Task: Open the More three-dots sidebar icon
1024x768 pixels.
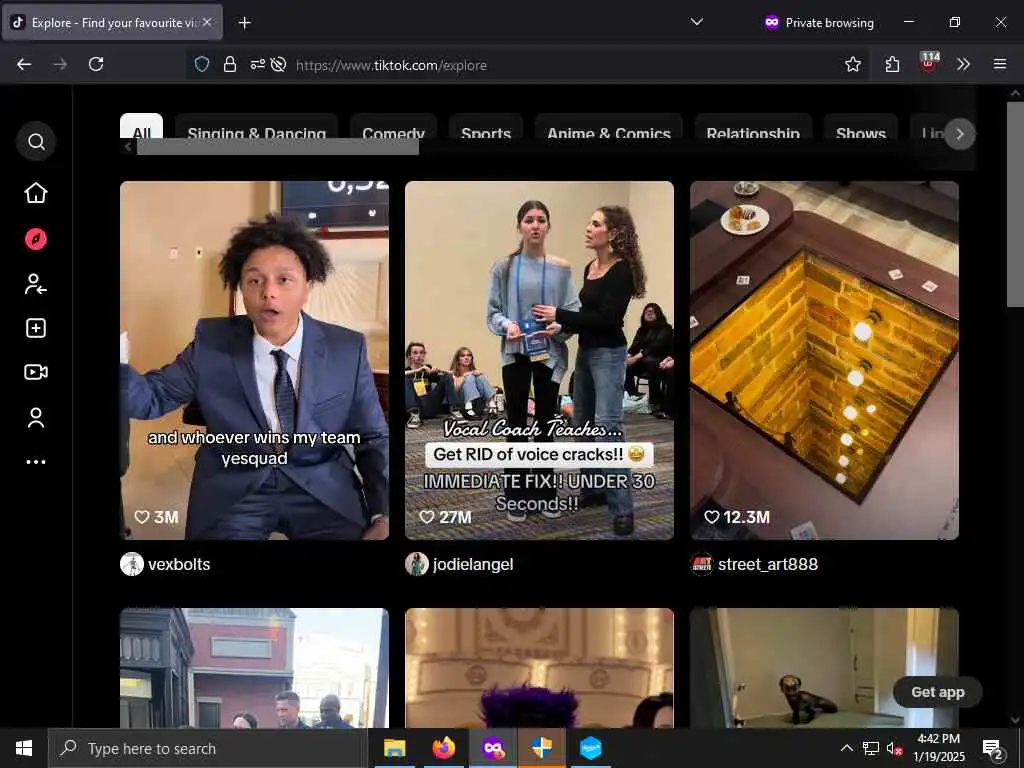Action: pyautogui.click(x=36, y=462)
